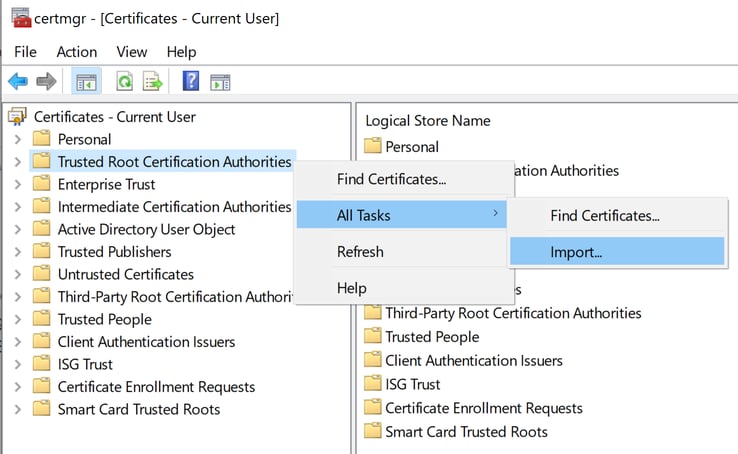Select Client Authentication Issuers in tree
The image size is (738, 454).
[146, 342]
